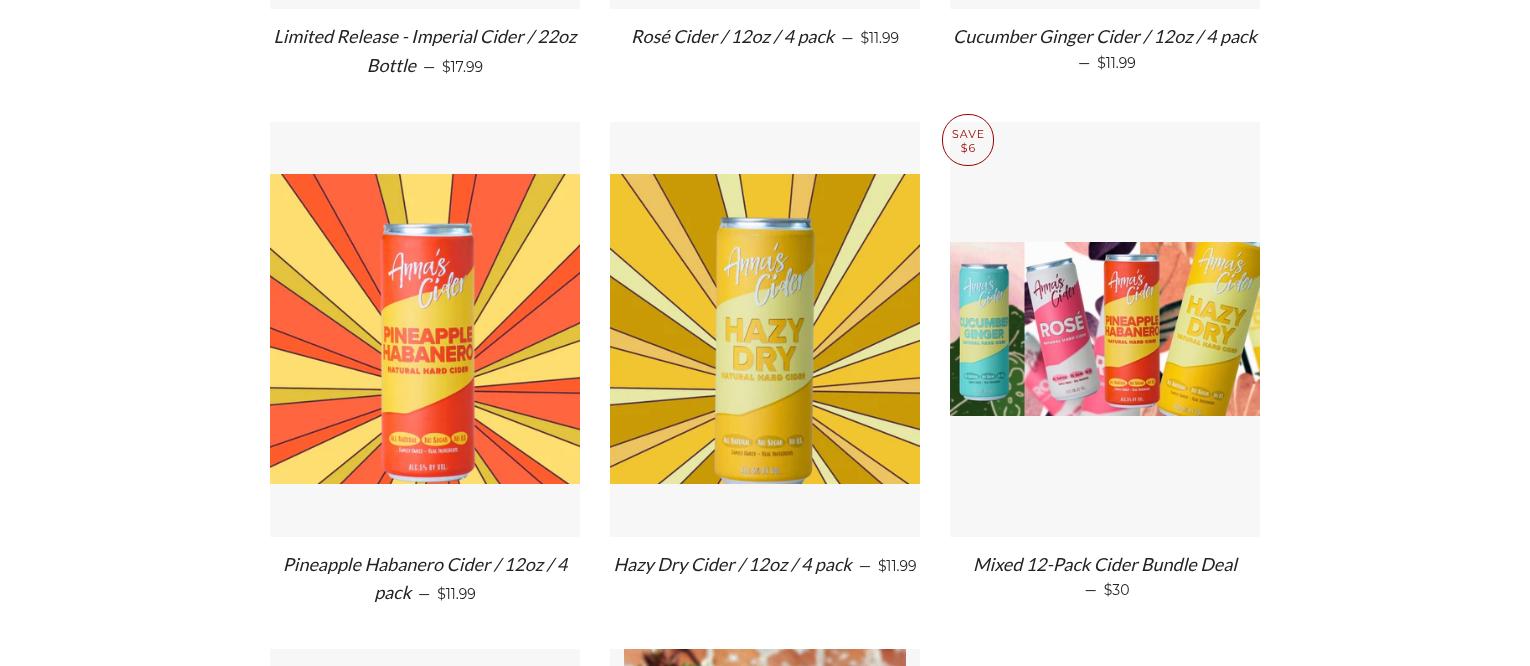Screen dimensions: 1530x666
Task: Open the Mixed 12-Pack bundle image
Action: 1105,329
